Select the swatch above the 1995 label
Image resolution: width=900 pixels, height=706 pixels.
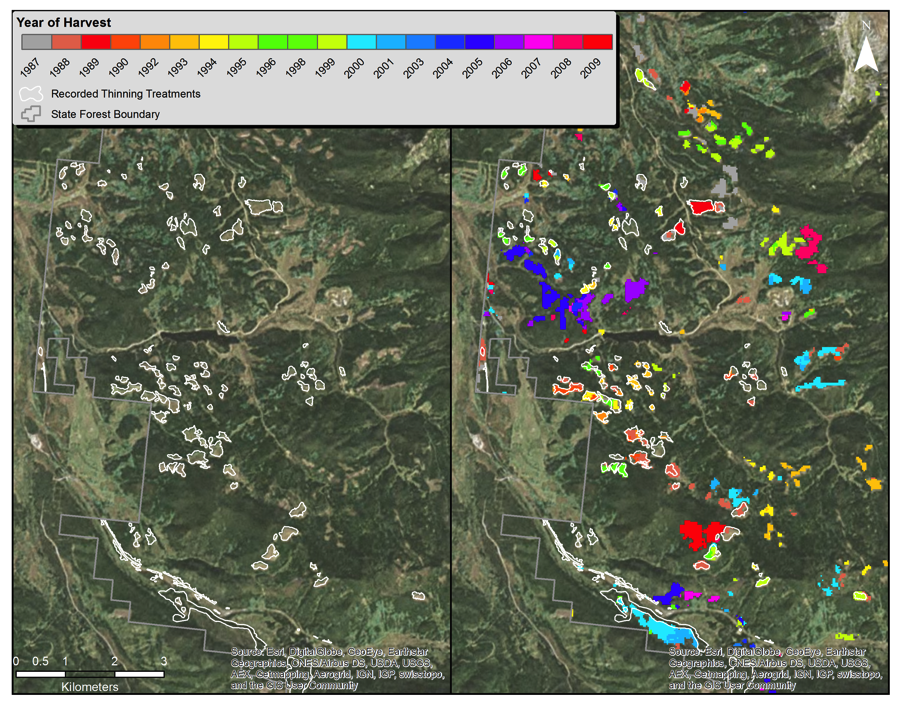click(x=243, y=42)
